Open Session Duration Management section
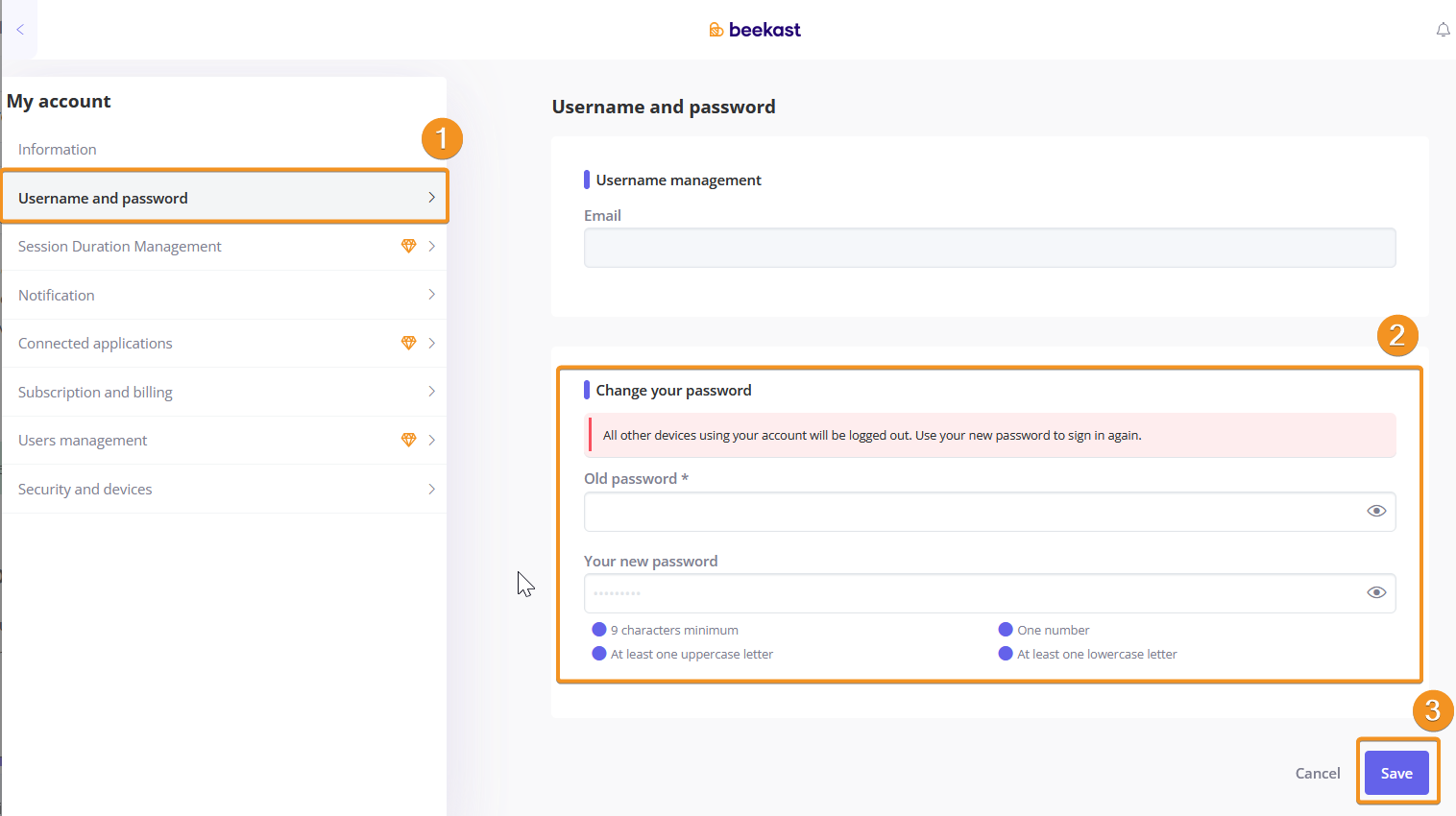This screenshot has height=816, width=1456. coord(120,247)
